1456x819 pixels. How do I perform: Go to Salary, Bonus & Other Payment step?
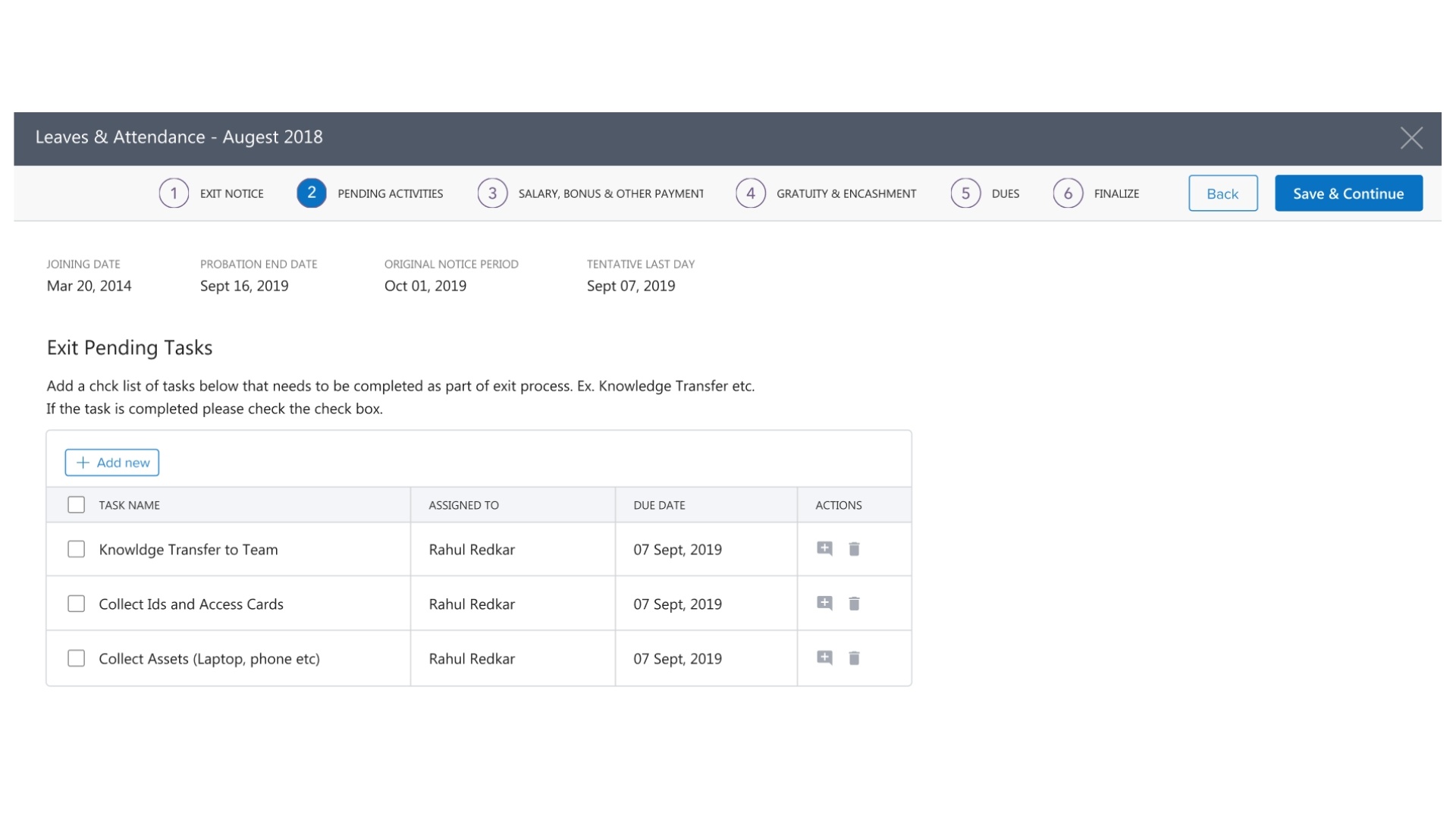pyautogui.click(x=493, y=193)
